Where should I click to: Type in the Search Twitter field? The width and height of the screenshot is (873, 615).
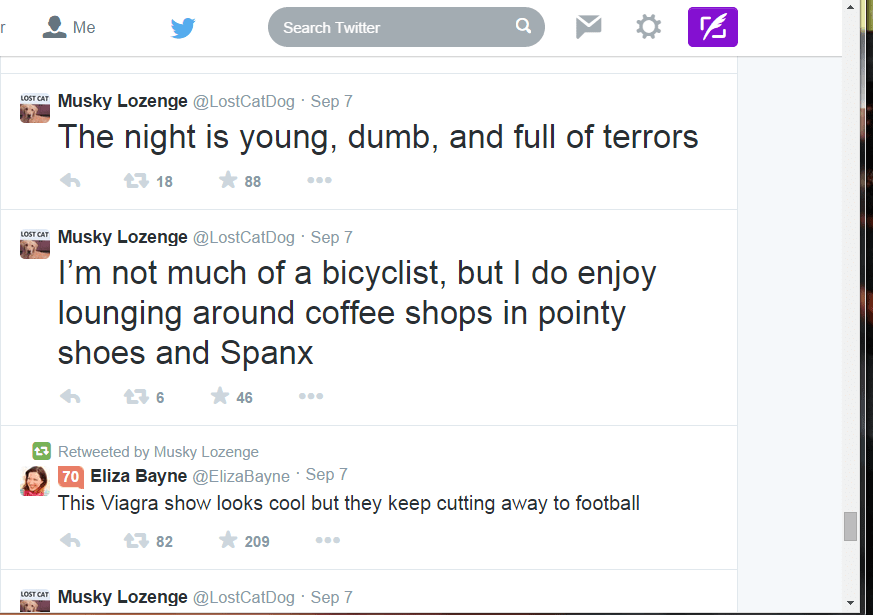pos(395,28)
